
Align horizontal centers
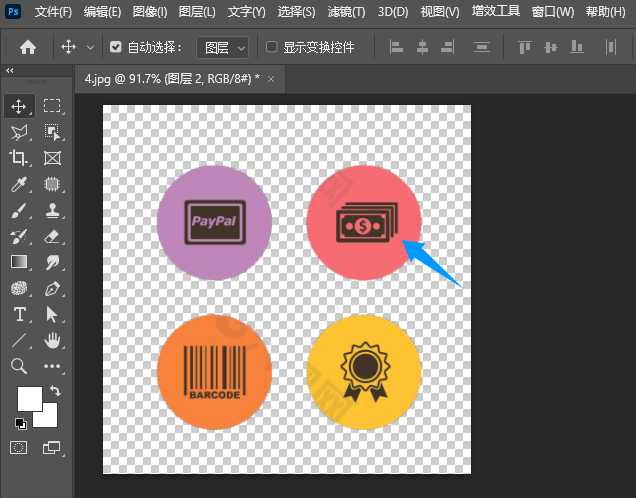422,47
